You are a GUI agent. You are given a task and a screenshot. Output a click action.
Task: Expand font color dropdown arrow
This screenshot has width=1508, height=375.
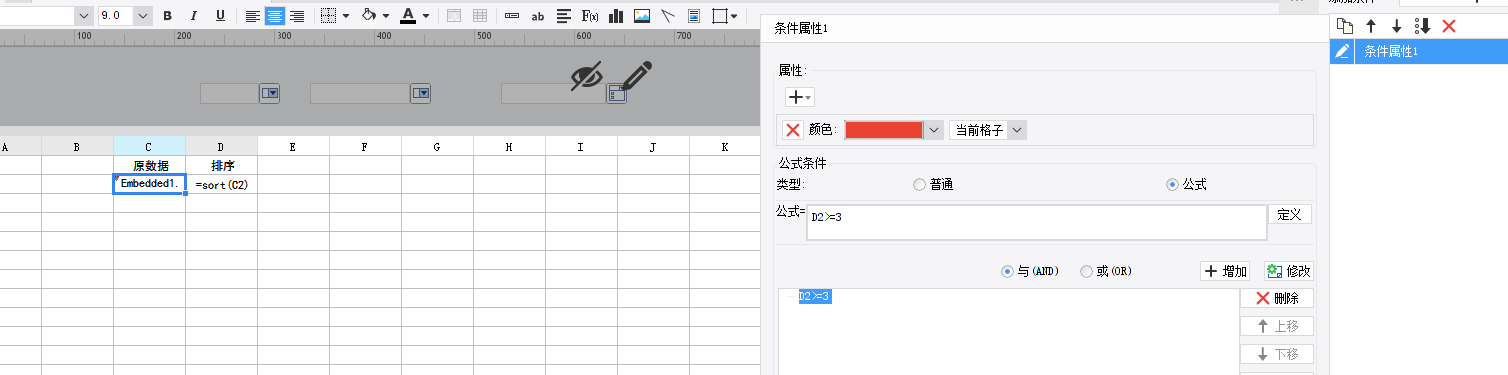425,16
